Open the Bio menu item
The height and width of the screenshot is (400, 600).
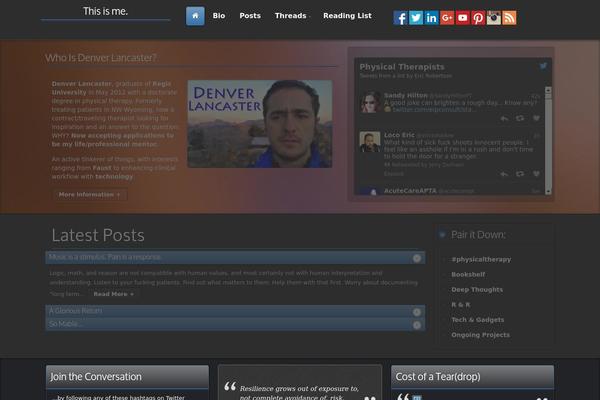(x=219, y=16)
